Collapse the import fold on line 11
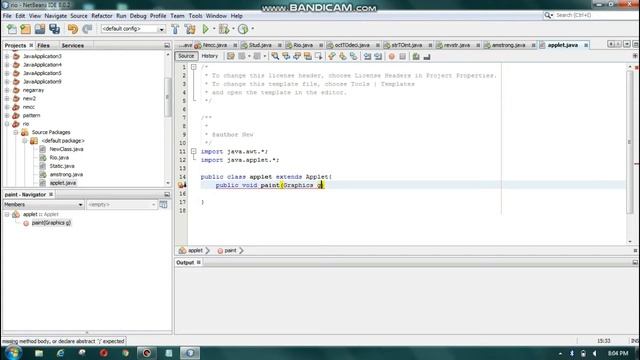Screen dimensions: 640x360 (194, 151)
